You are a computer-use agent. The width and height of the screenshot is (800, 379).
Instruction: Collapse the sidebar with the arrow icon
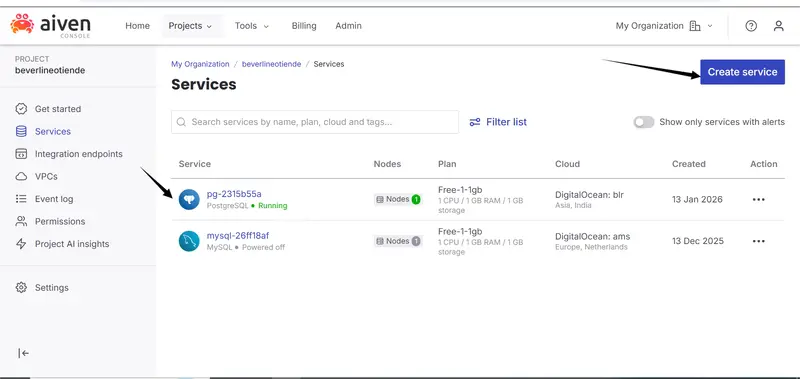click(x=23, y=353)
